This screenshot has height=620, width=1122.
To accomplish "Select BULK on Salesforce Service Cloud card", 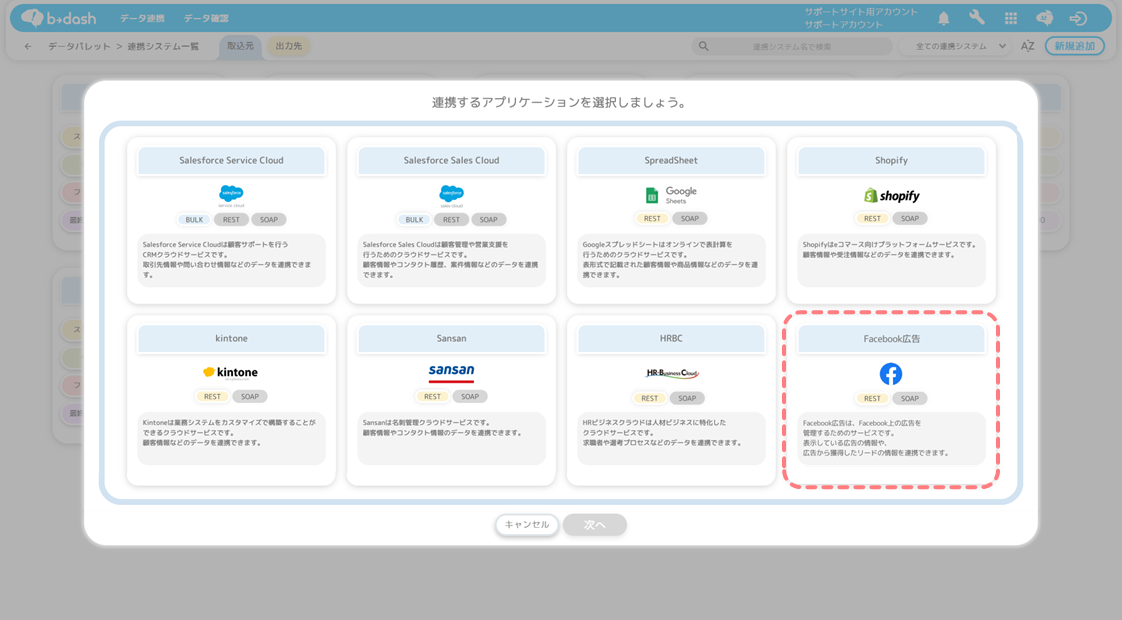I will pyautogui.click(x=194, y=220).
